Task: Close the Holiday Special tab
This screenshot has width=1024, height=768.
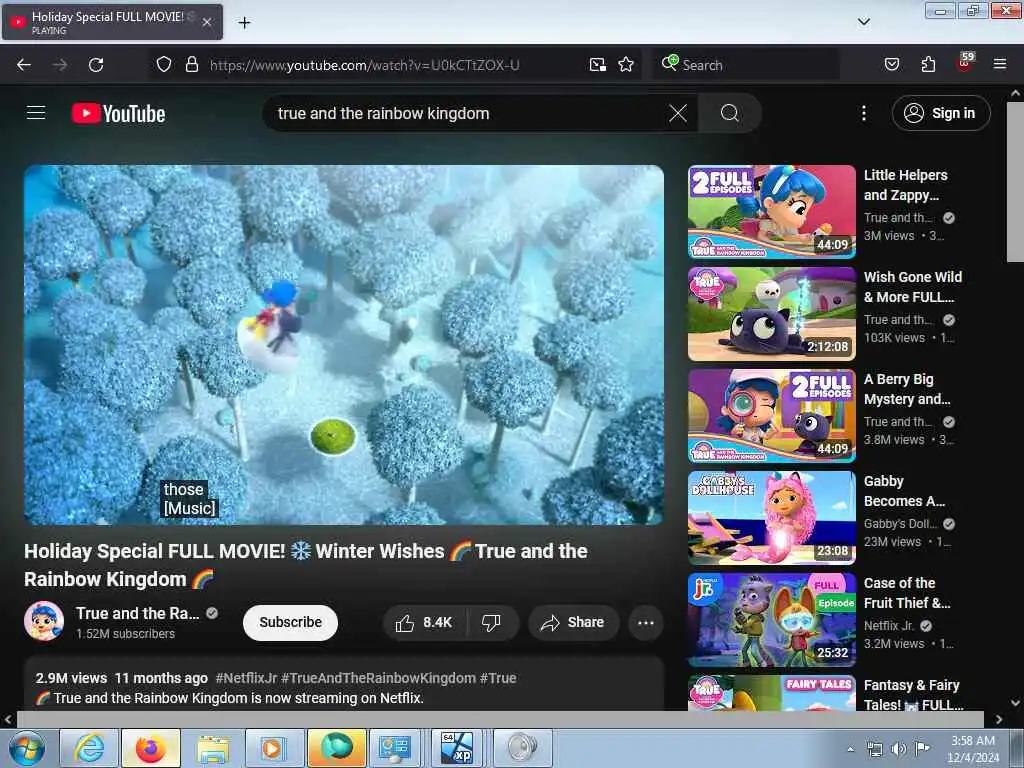Action: click(x=206, y=22)
